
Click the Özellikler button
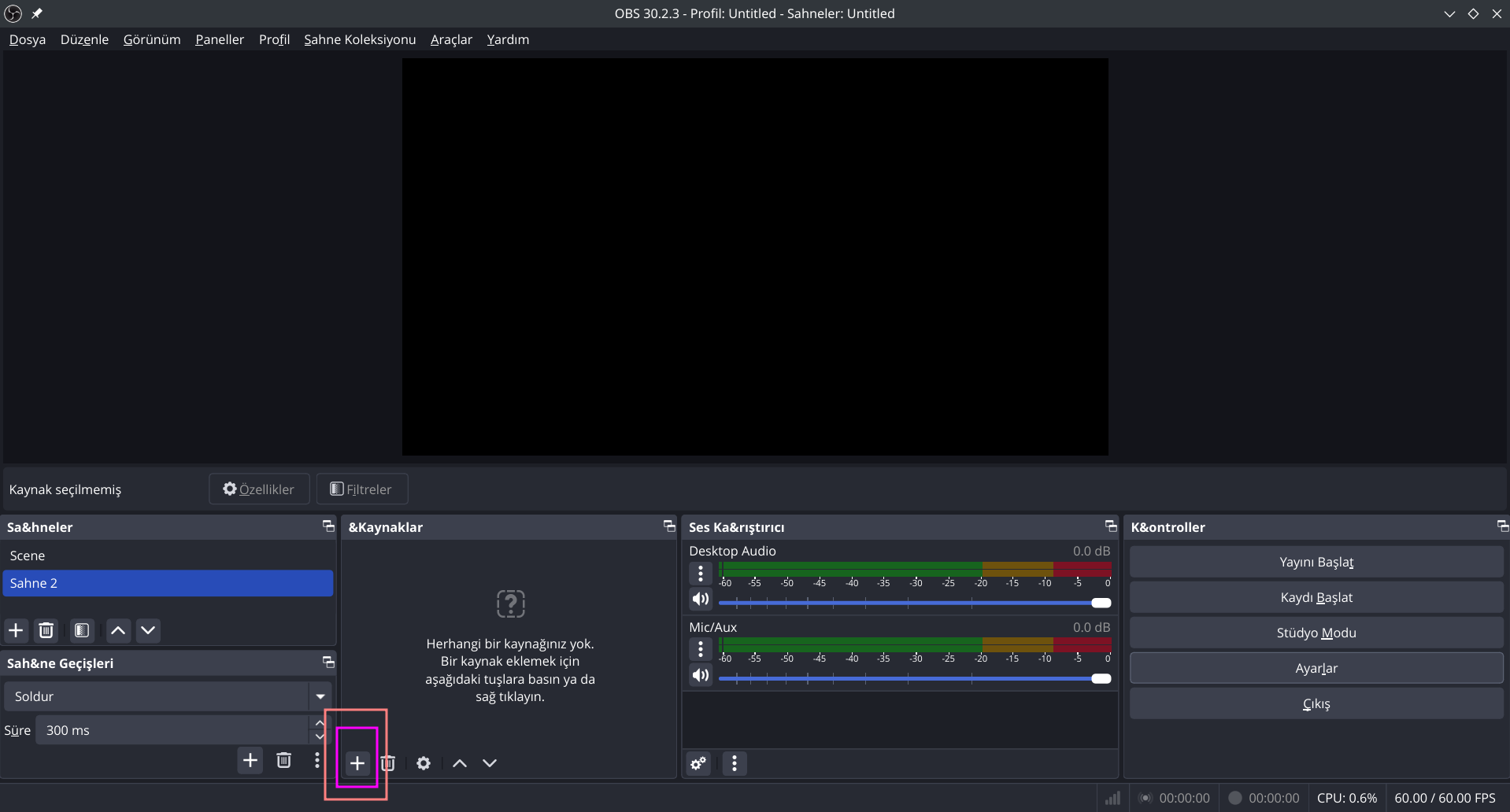click(259, 489)
